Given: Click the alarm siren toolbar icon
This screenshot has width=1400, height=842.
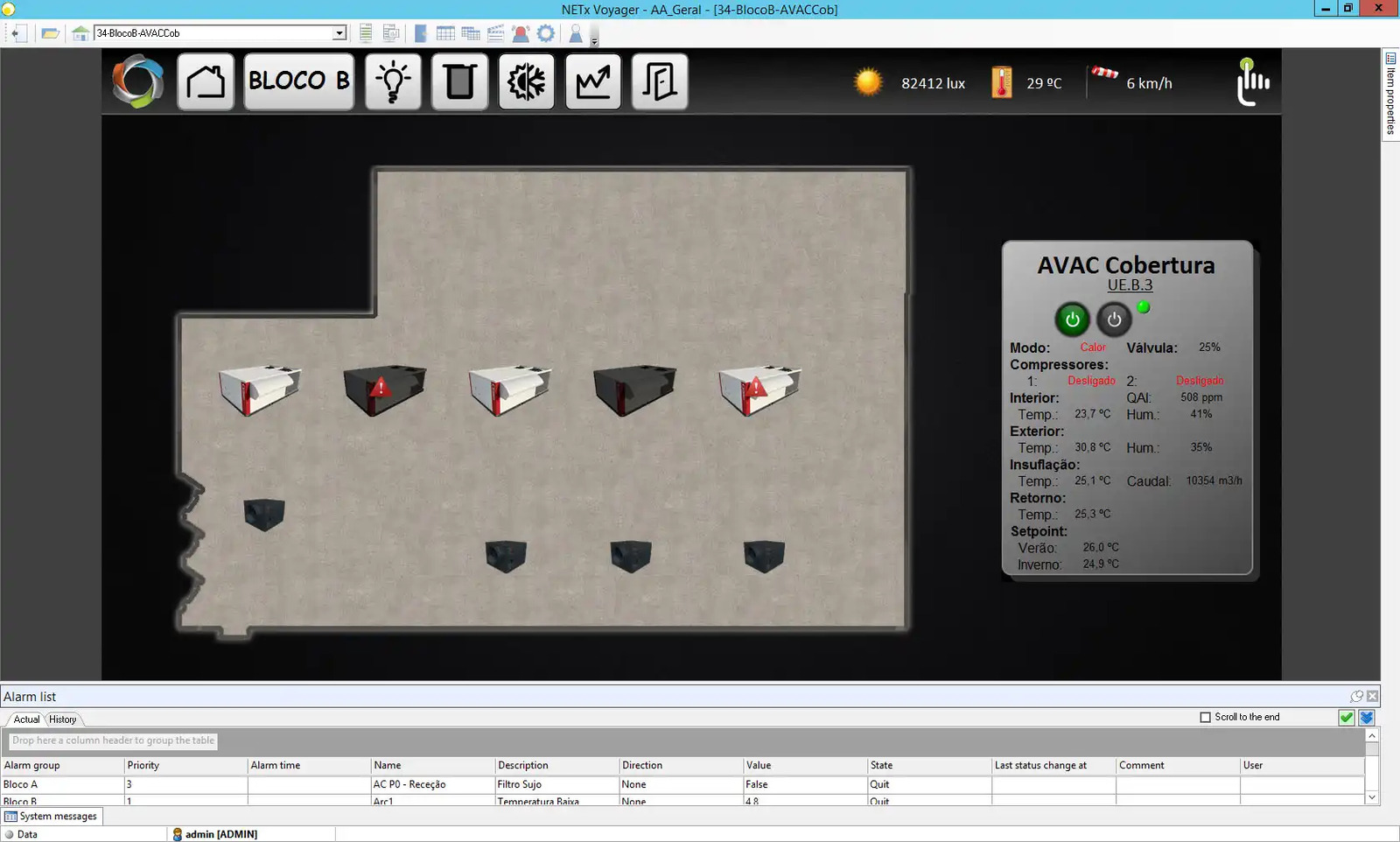Looking at the screenshot, I should coord(521,33).
